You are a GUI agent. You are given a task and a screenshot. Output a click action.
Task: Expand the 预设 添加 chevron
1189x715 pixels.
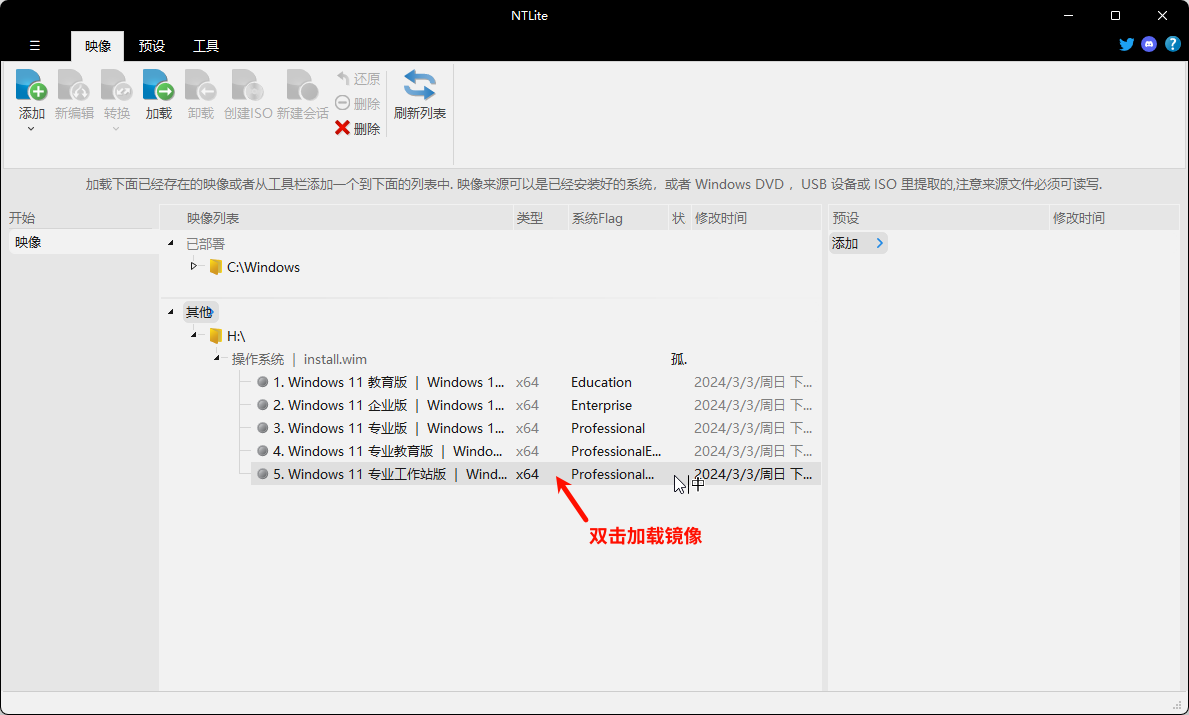click(x=880, y=243)
